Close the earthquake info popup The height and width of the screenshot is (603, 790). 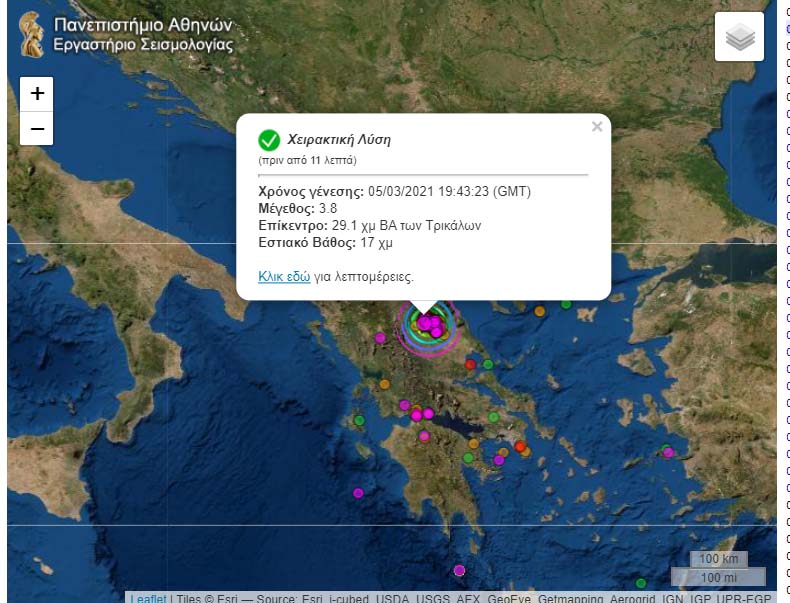[x=597, y=127]
